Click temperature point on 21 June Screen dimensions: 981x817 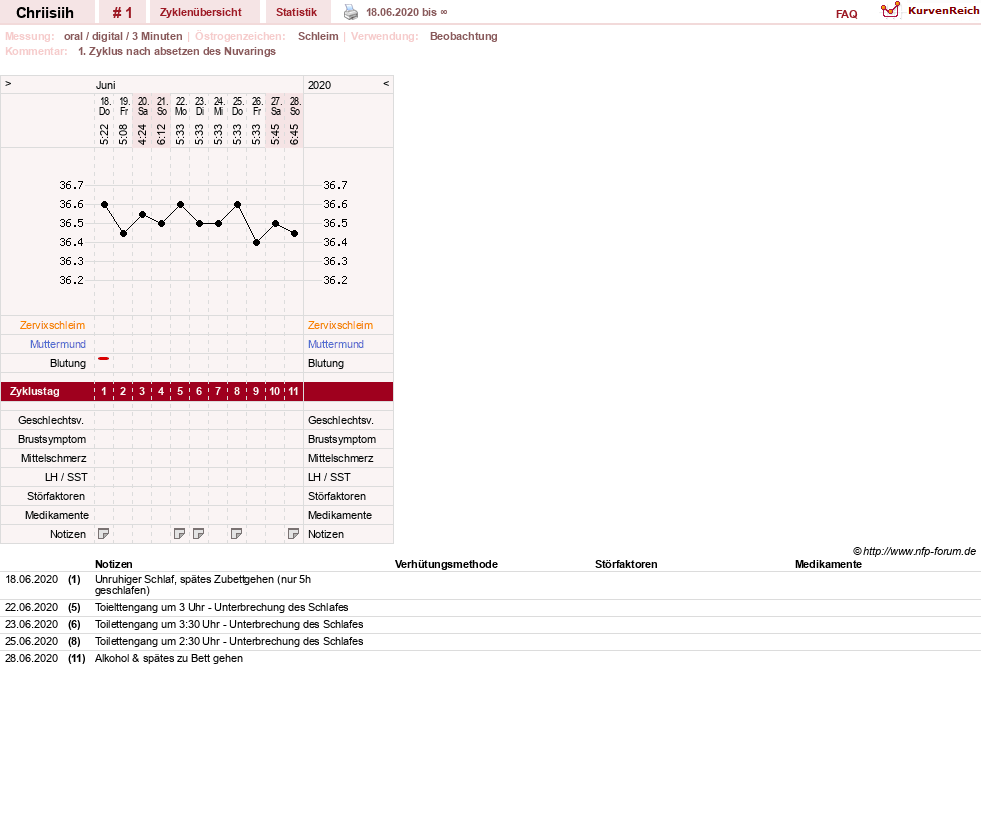click(x=161, y=223)
